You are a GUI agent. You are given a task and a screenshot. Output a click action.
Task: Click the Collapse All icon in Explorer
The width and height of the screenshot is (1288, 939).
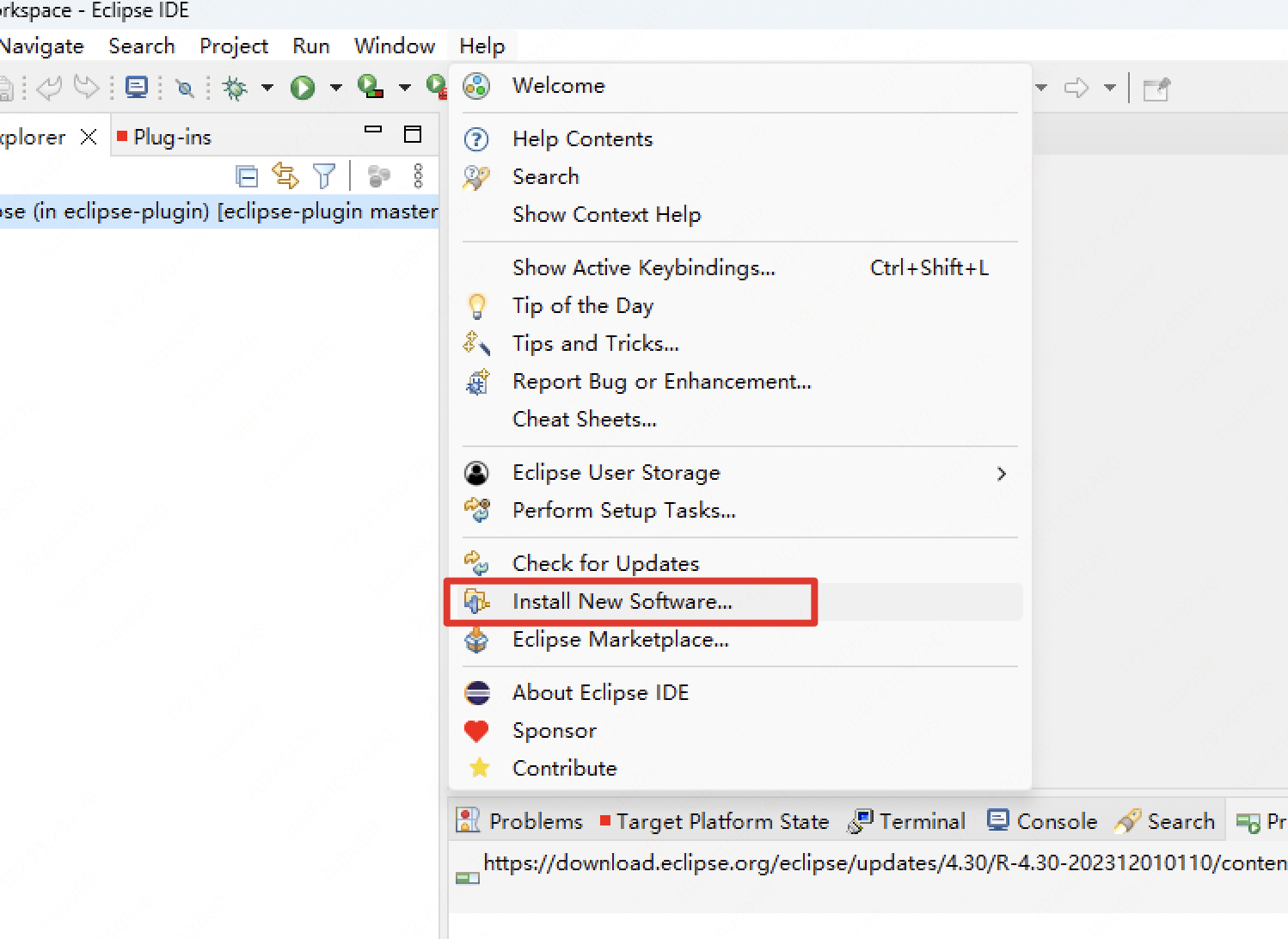click(247, 176)
